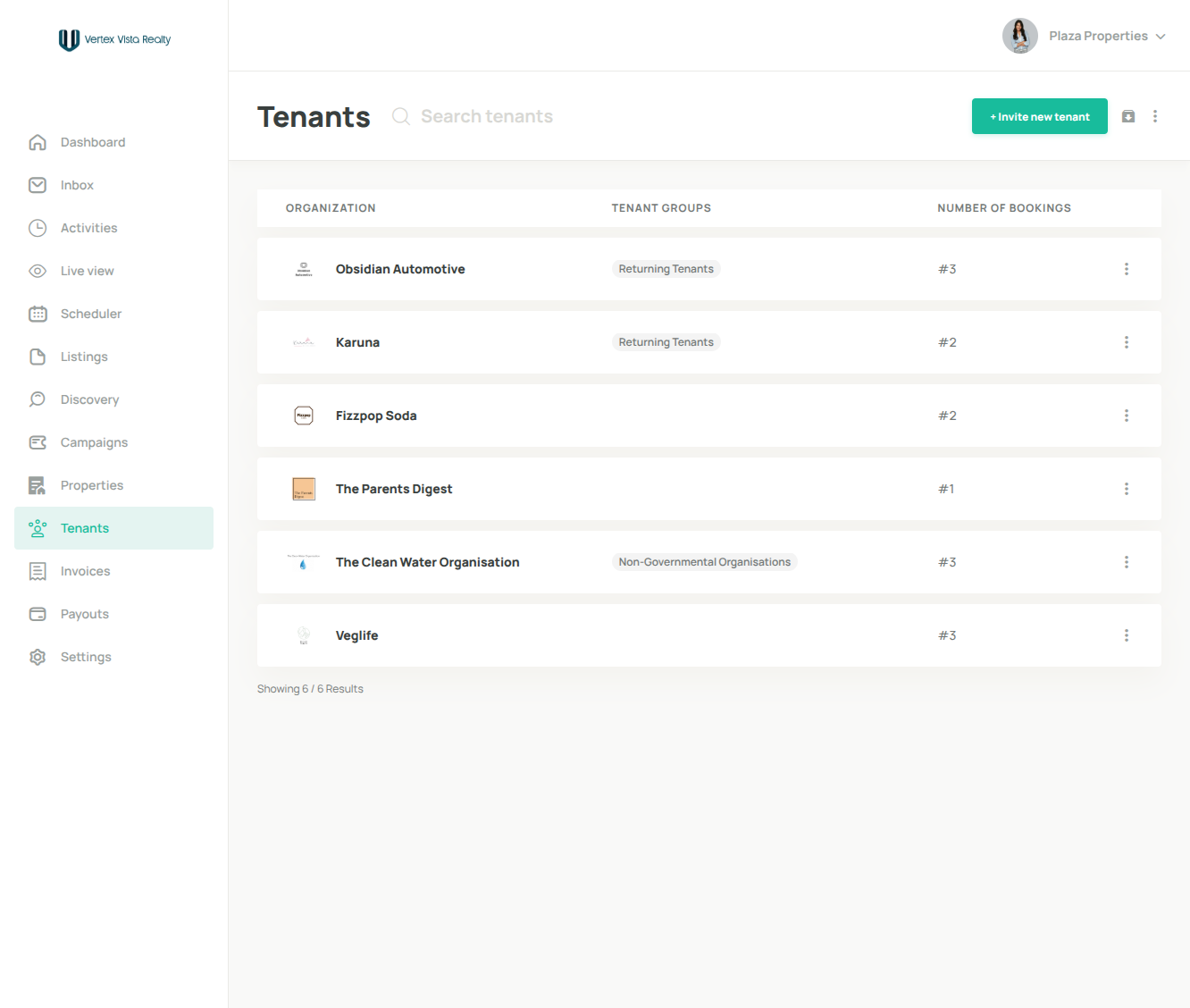Click the Scheduler calendar icon
Screen dimensions: 1190x1008
point(38,314)
